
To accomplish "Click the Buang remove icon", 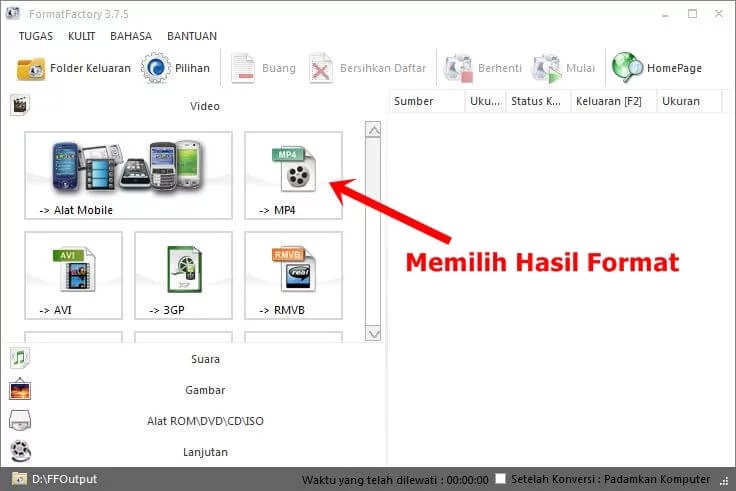I will [x=243, y=69].
